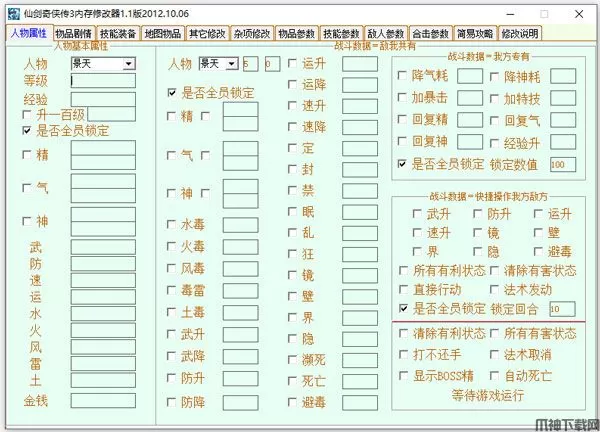The height and width of the screenshot is (432, 600).
Task: Check the 武降 checkbox
Action: tap(171, 356)
